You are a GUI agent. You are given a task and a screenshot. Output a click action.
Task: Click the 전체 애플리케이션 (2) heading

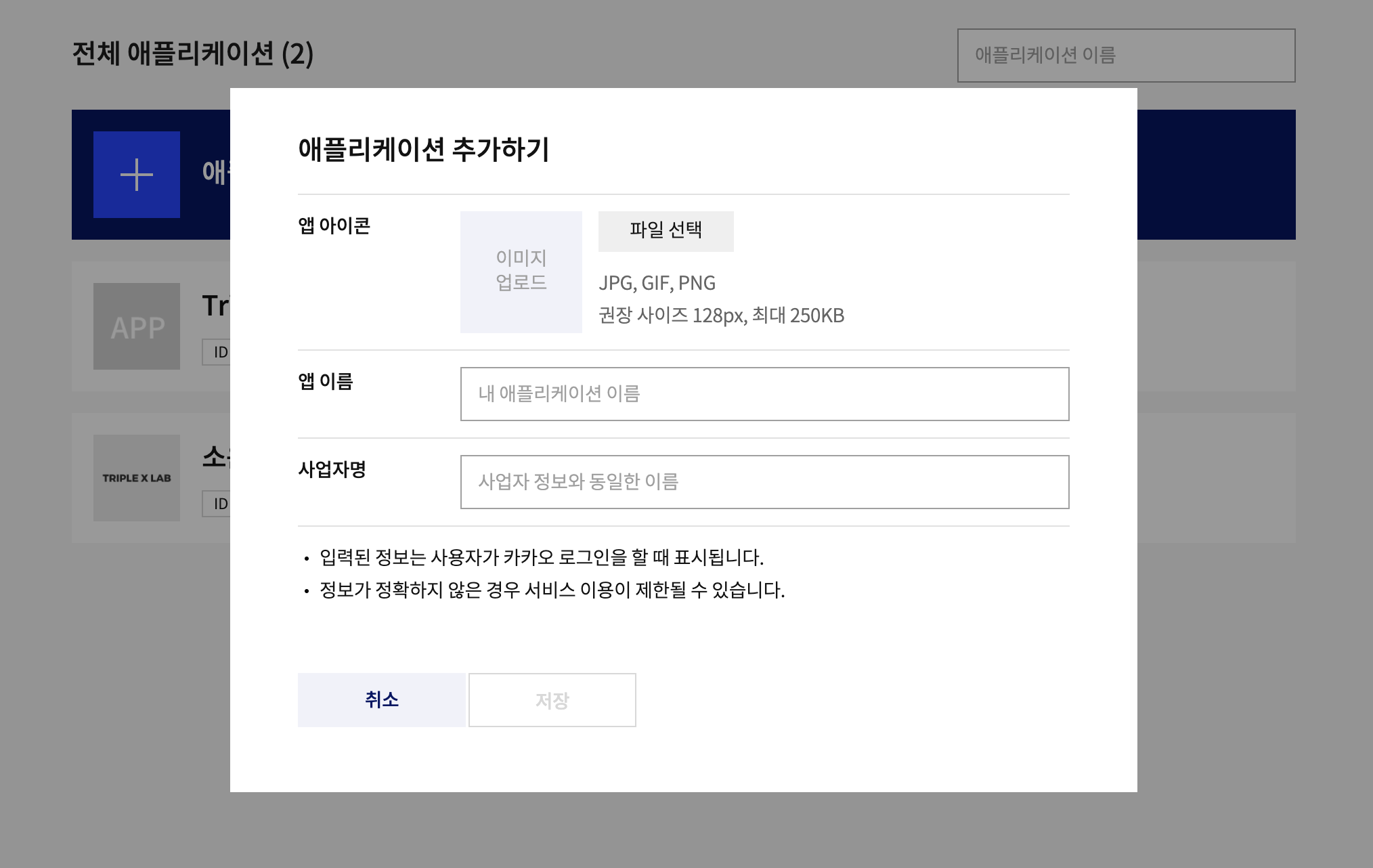tap(192, 53)
